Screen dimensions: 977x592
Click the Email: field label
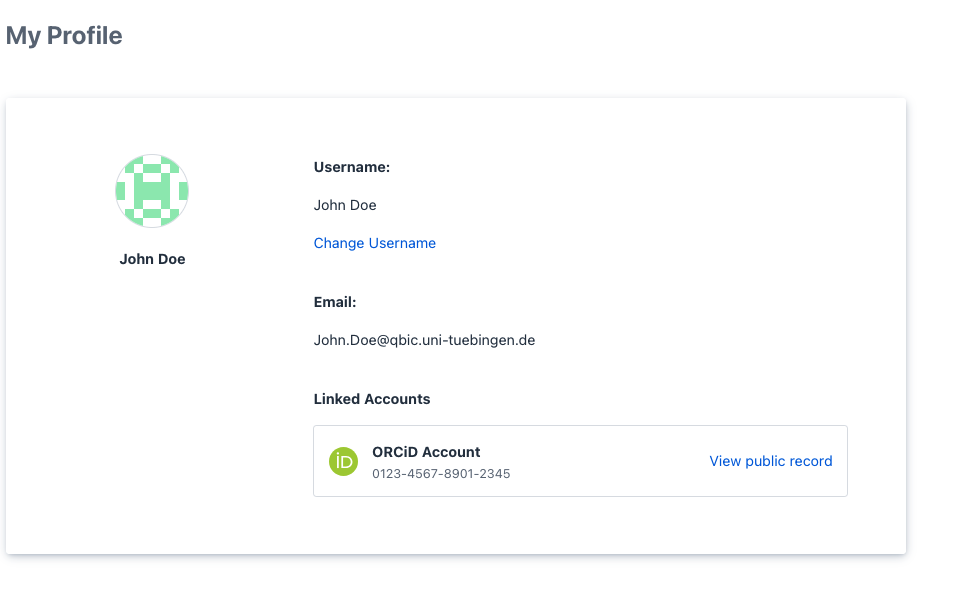pyautogui.click(x=335, y=302)
